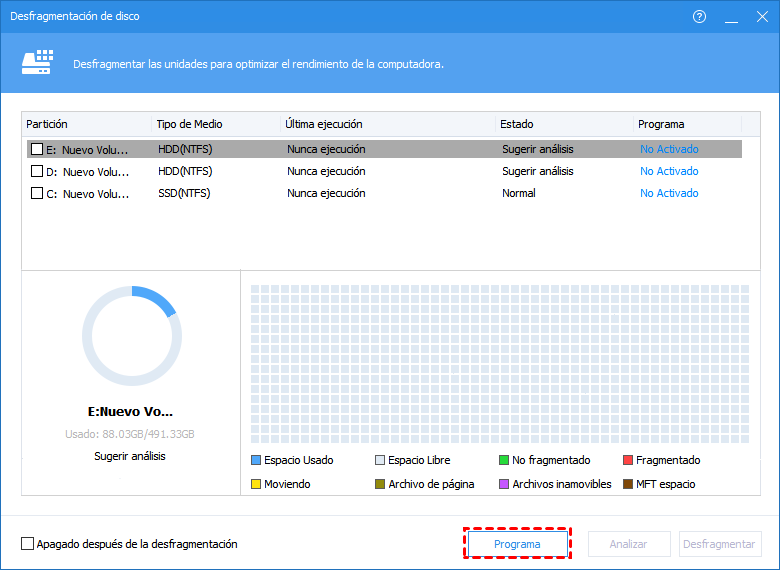
Task: Close the Desfragmentación de disco window
Action: pyautogui.click(x=758, y=17)
